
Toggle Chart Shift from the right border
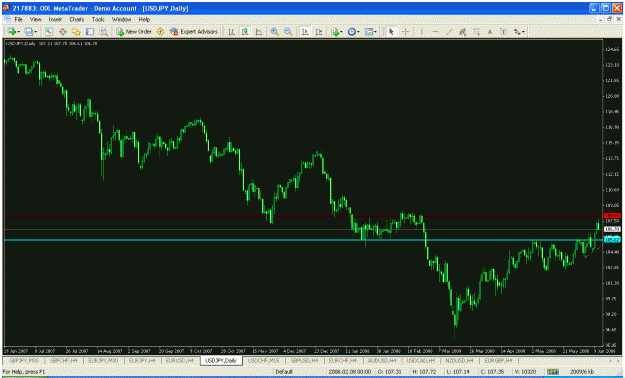(319, 32)
